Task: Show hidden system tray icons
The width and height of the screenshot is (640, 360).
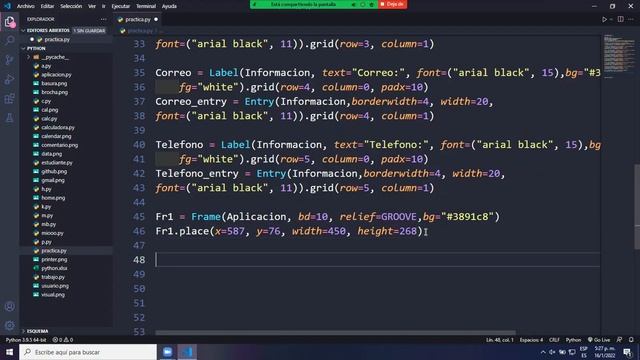Action: click(543, 352)
